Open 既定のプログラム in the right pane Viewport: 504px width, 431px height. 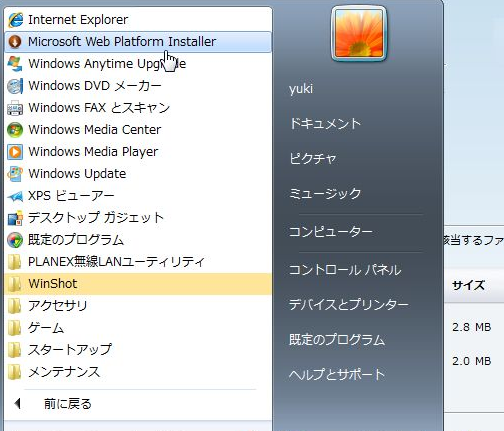click(337, 339)
